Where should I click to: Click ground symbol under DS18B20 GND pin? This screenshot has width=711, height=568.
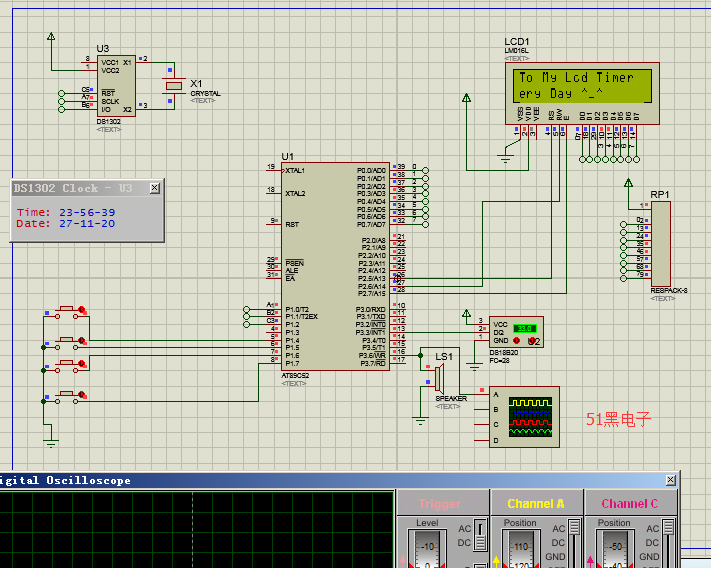(x=474, y=367)
